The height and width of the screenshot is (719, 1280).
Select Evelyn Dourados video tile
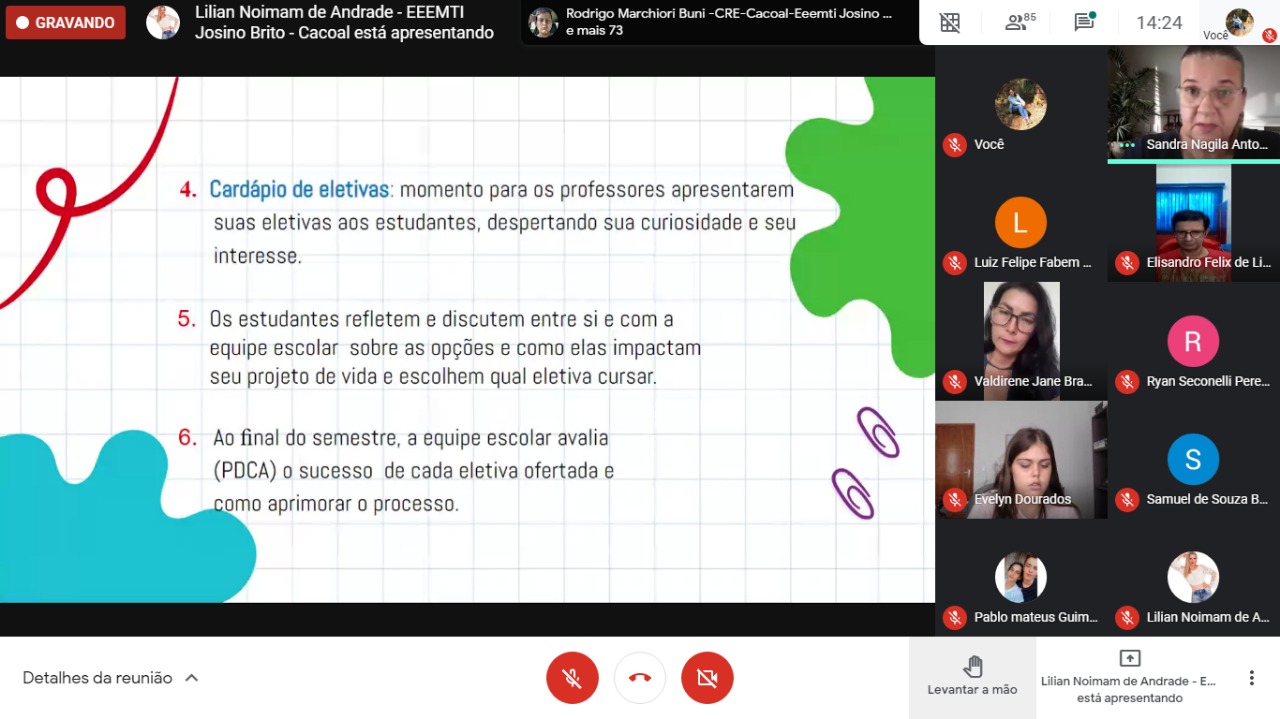(x=1021, y=459)
